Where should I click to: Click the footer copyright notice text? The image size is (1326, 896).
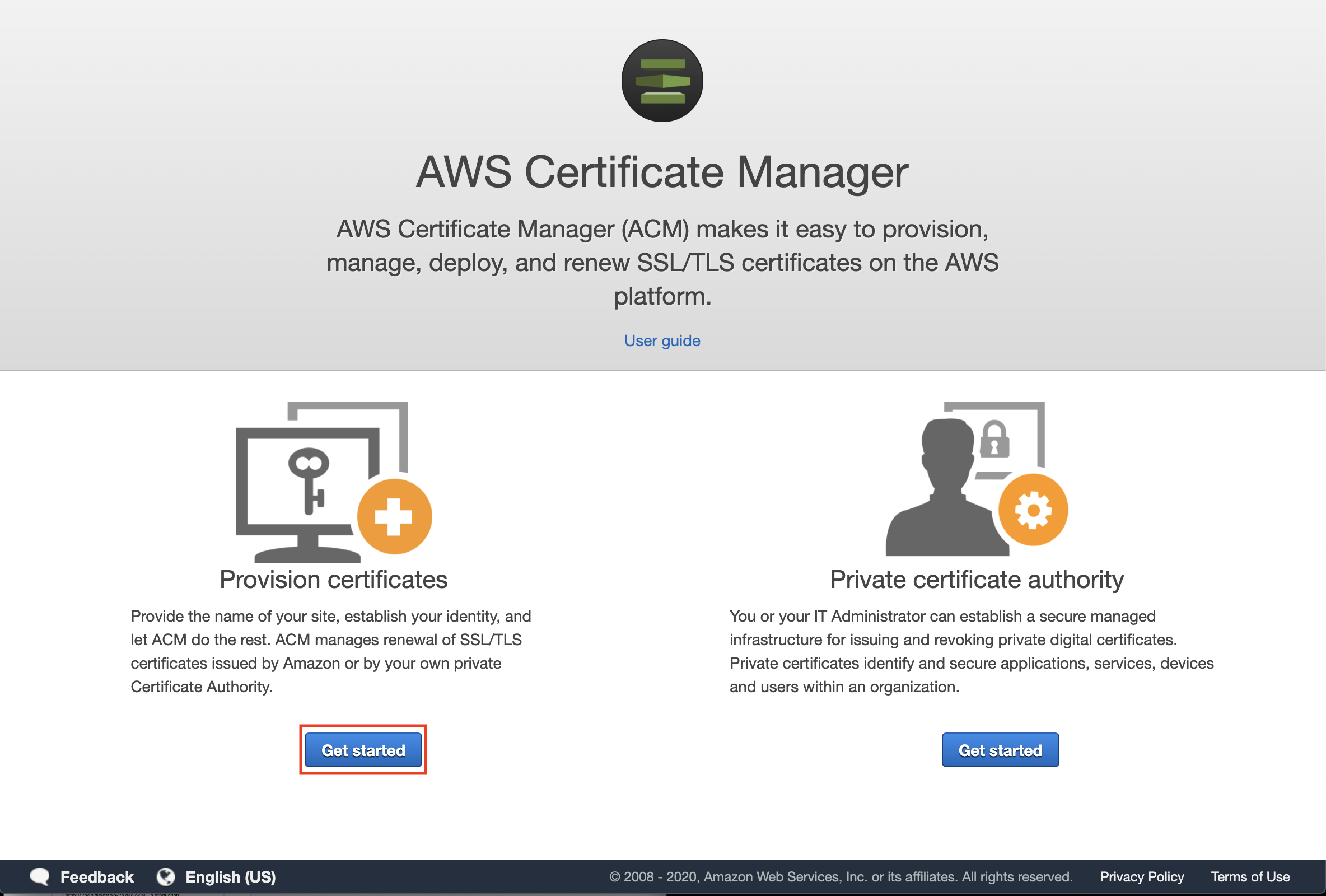coord(841,876)
